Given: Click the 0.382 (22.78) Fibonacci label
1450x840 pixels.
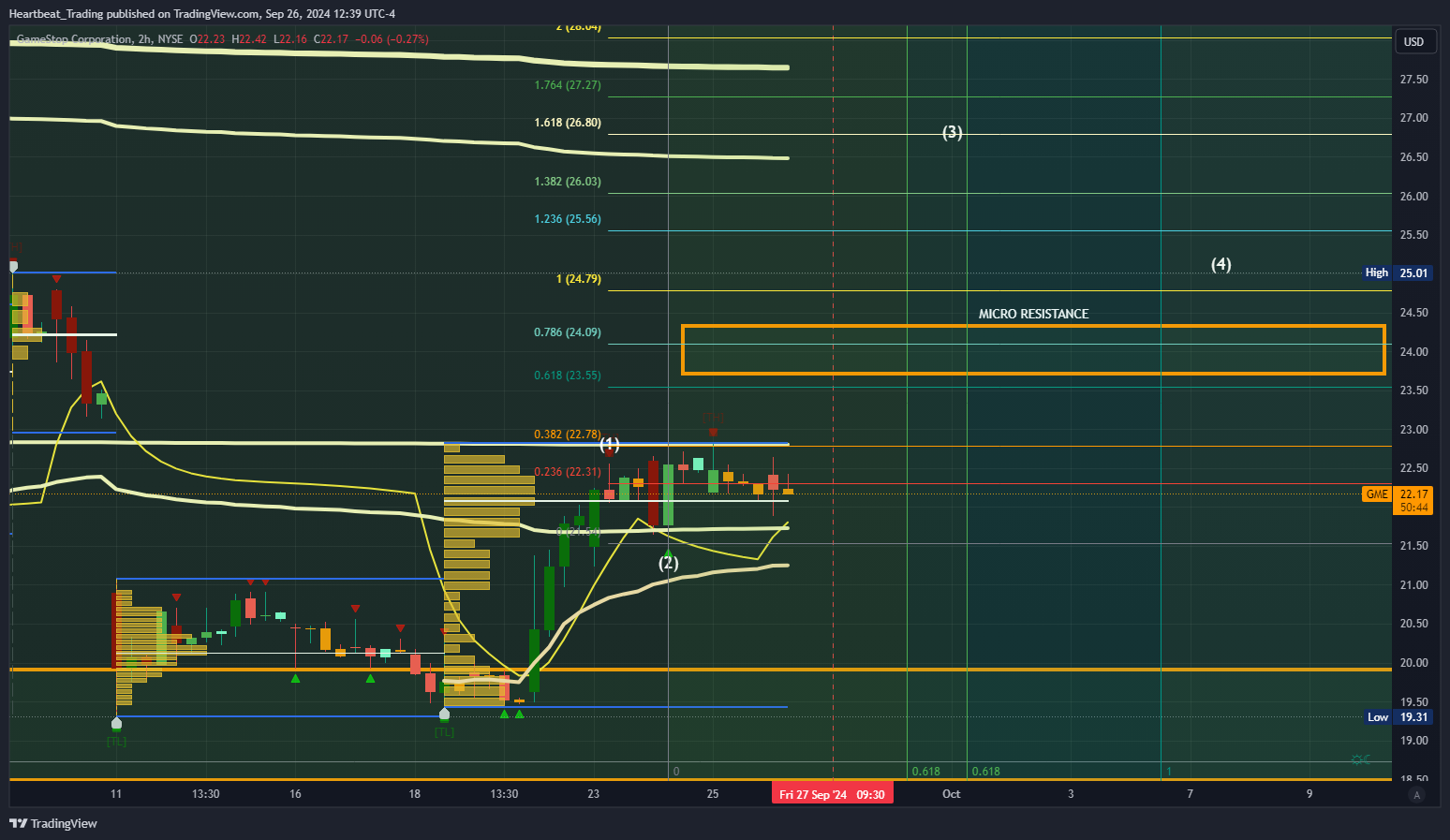Looking at the screenshot, I should (x=568, y=435).
